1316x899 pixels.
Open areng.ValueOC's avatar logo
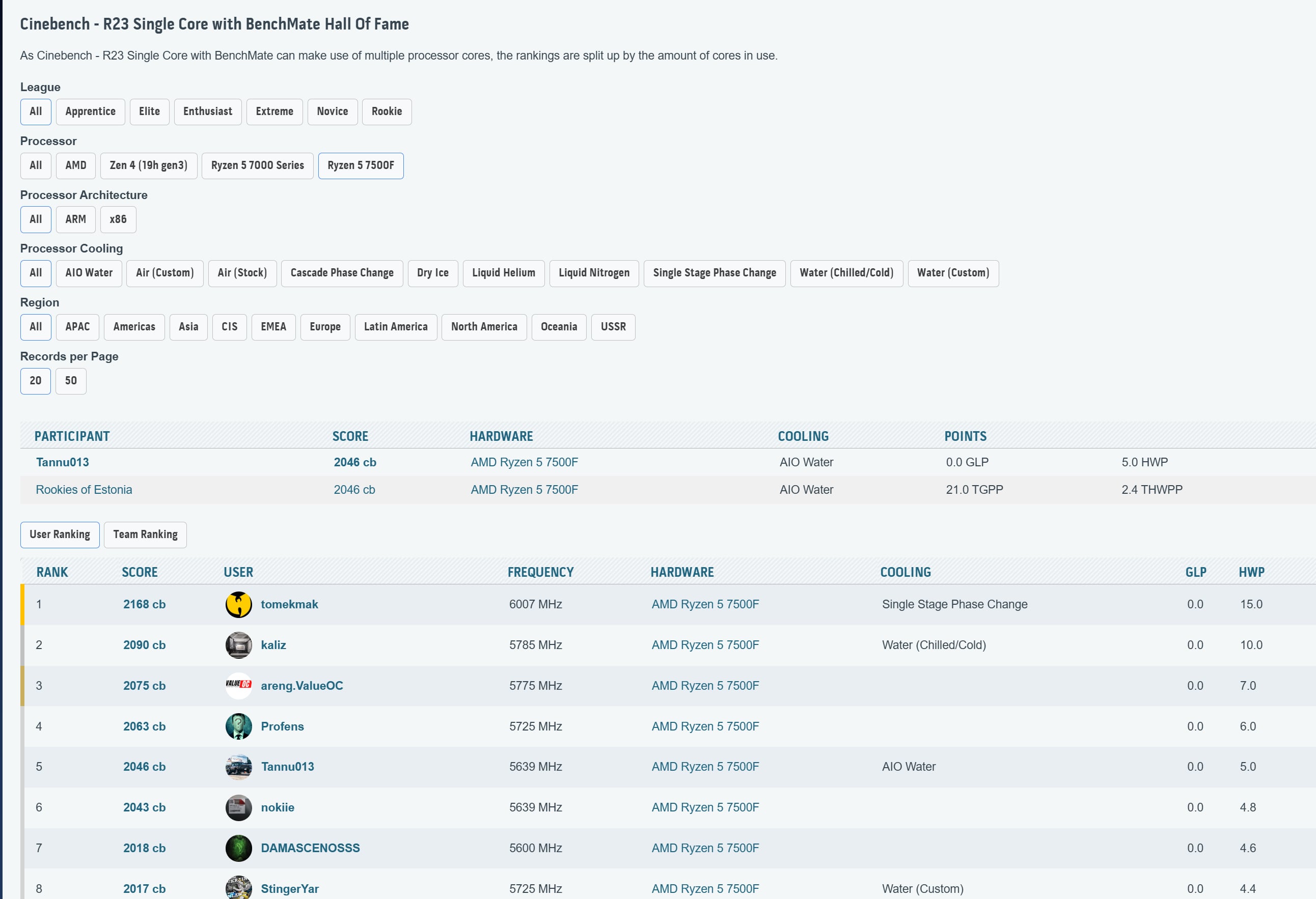[238, 685]
